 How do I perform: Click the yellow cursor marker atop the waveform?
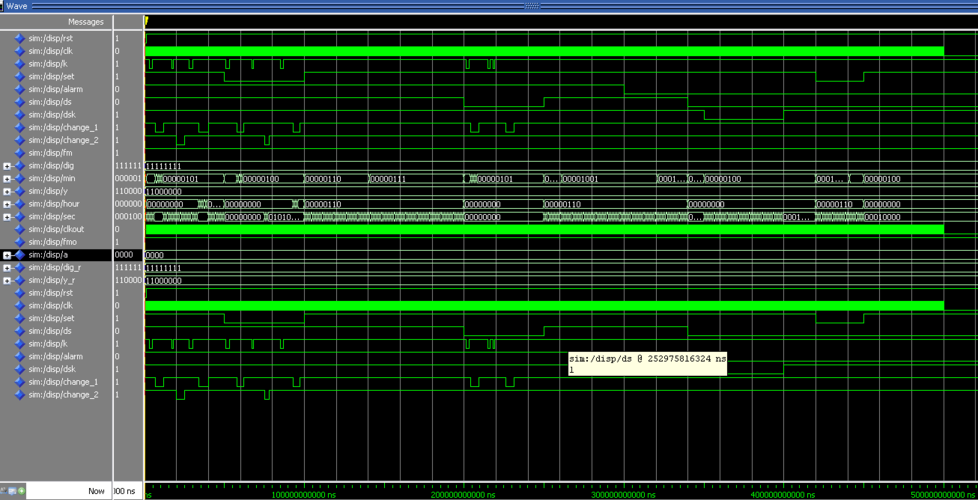pos(146,21)
